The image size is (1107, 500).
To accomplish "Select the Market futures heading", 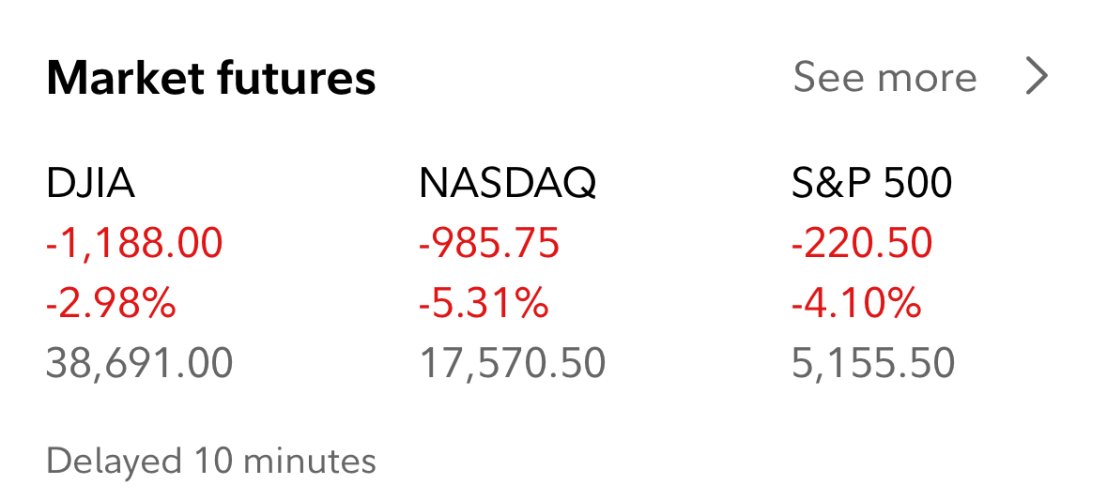I will pyautogui.click(x=211, y=78).
